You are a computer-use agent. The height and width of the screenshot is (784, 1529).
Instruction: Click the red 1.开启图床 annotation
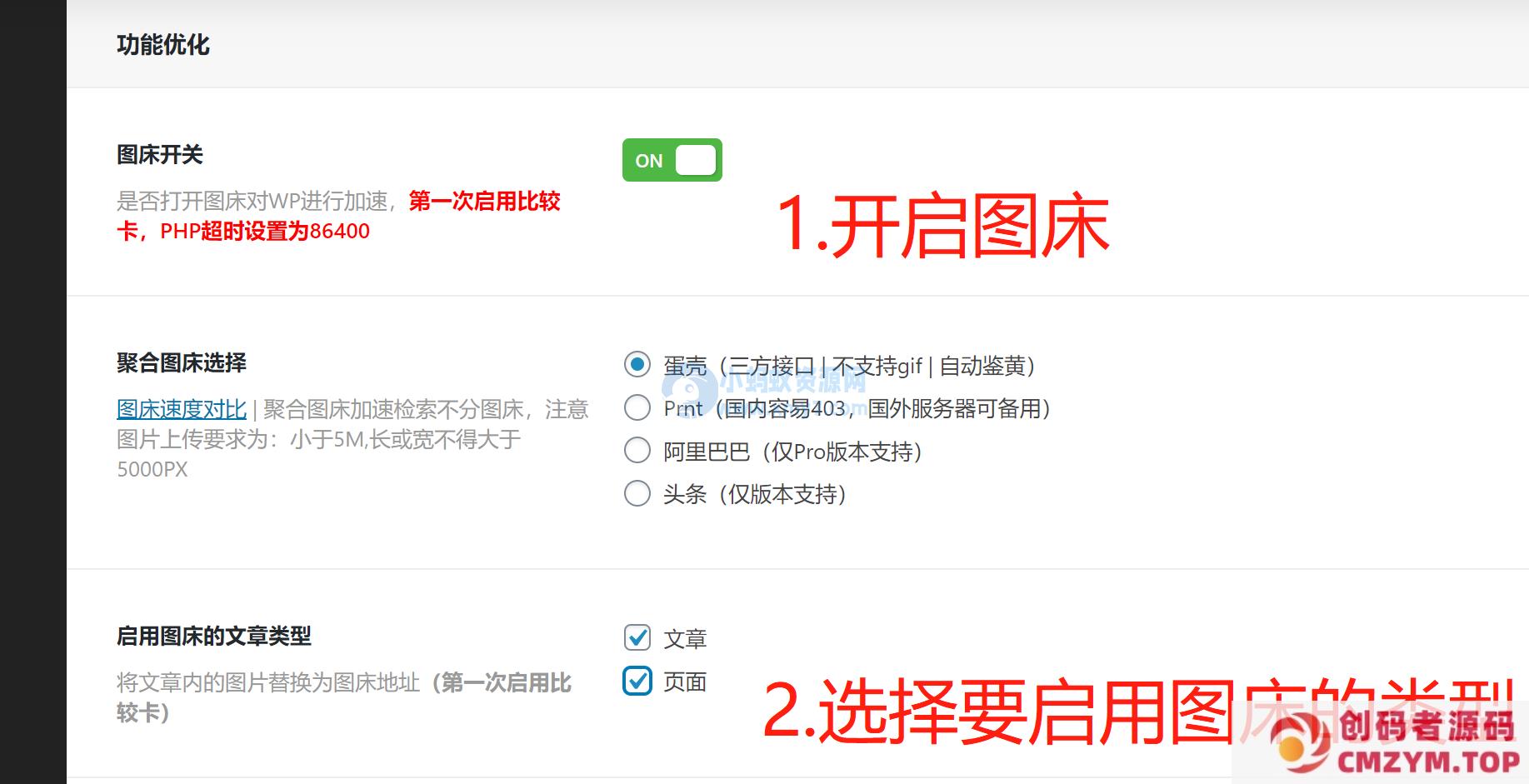click(942, 227)
